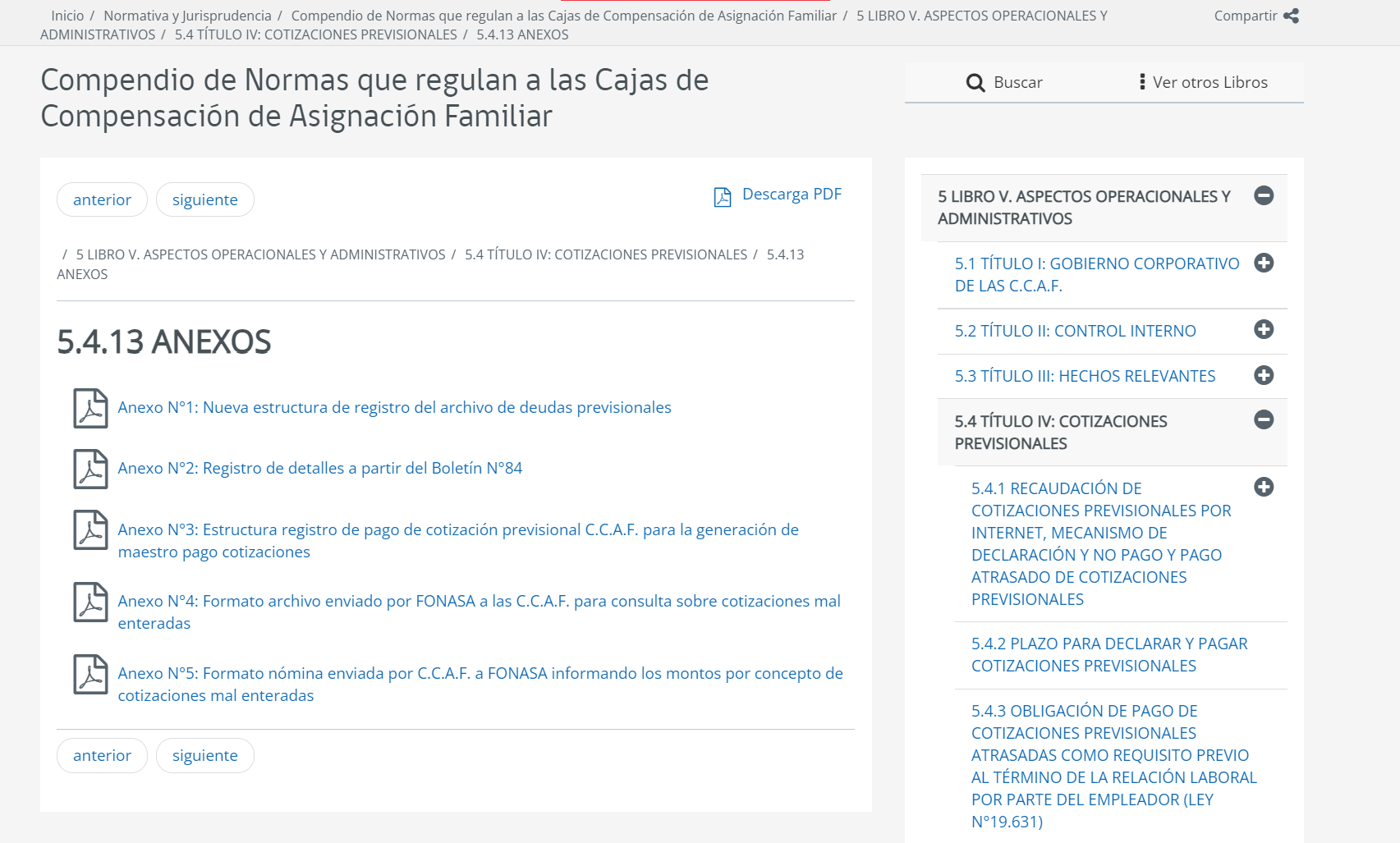Expand 5.4.1 Recaudación de Cotizaciones plus icon
Image resolution: width=1400 pixels, height=843 pixels.
tap(1264, 487)
